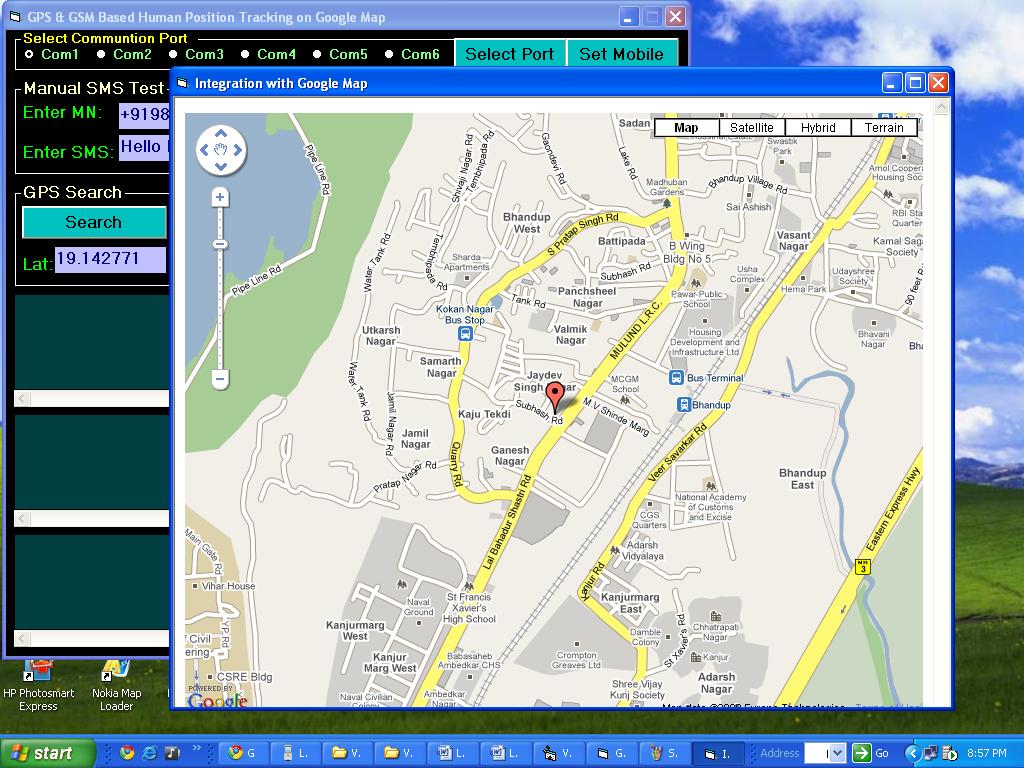Open the Address bar dropdown in taskbar
This screenshot has width=1024, height=768.
(x=838, y=753)
